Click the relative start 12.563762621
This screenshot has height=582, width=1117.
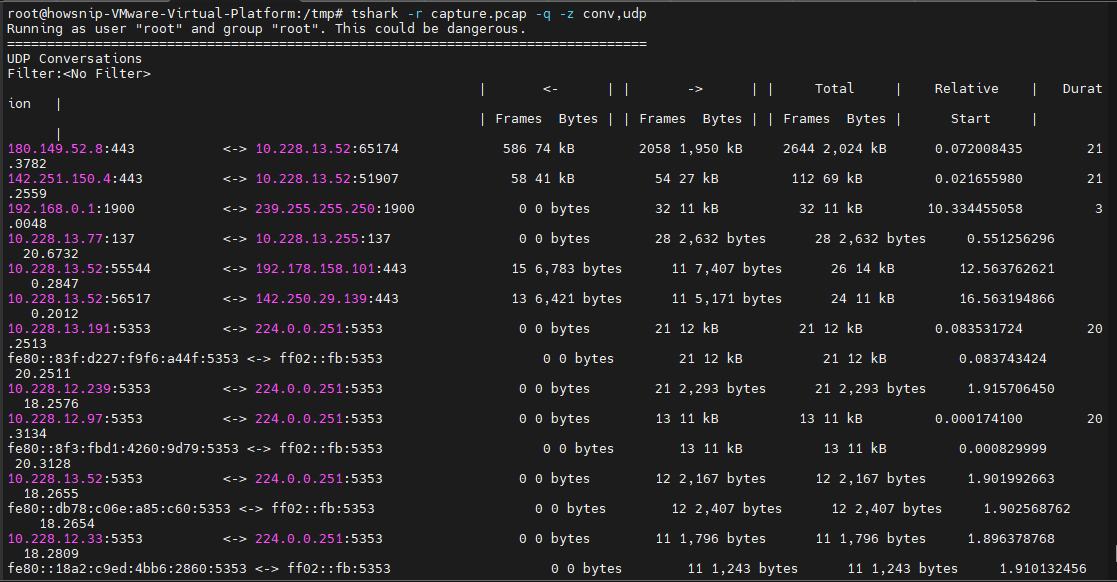[x=1007, y=269]
